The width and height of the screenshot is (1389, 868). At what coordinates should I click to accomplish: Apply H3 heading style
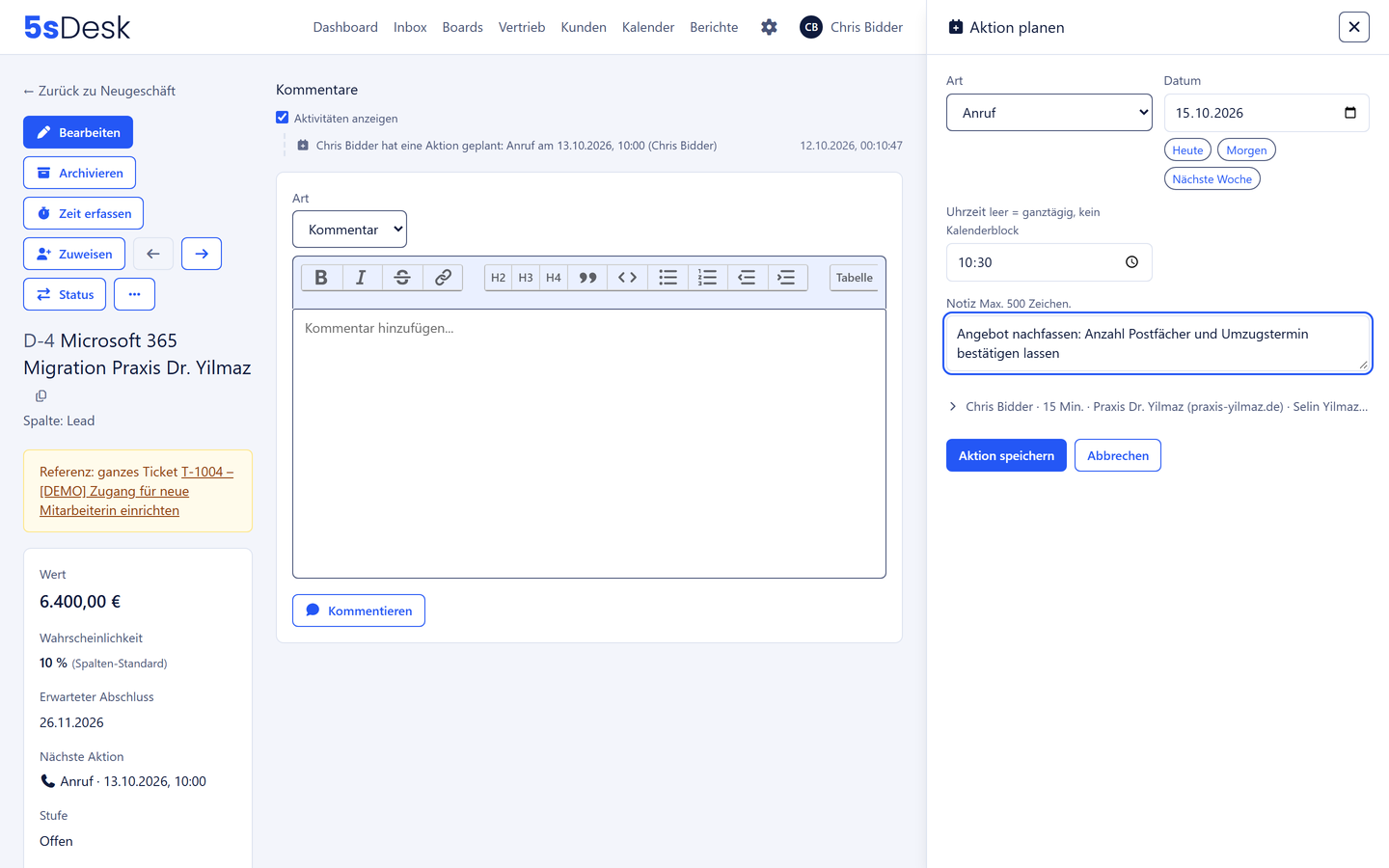(x=526, y=278)
